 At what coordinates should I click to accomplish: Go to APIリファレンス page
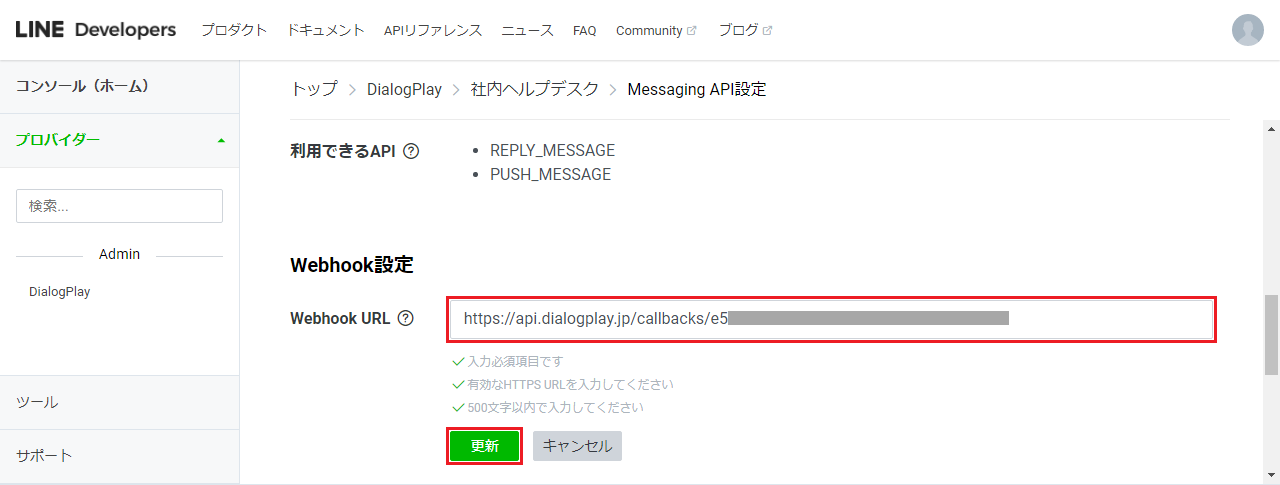pos(432,30)
